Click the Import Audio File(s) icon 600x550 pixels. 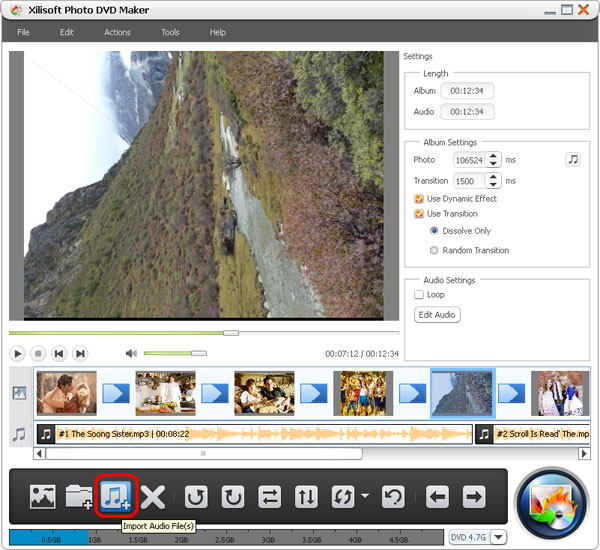(115, 495)
